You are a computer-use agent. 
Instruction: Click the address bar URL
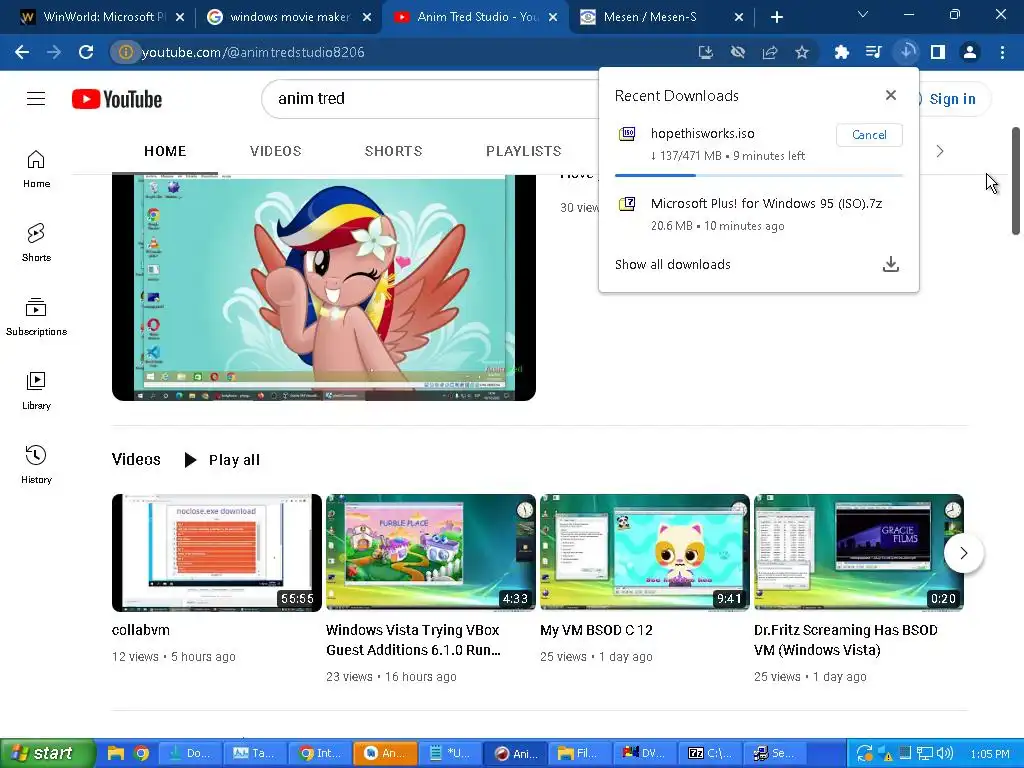(x=253, y=52)
